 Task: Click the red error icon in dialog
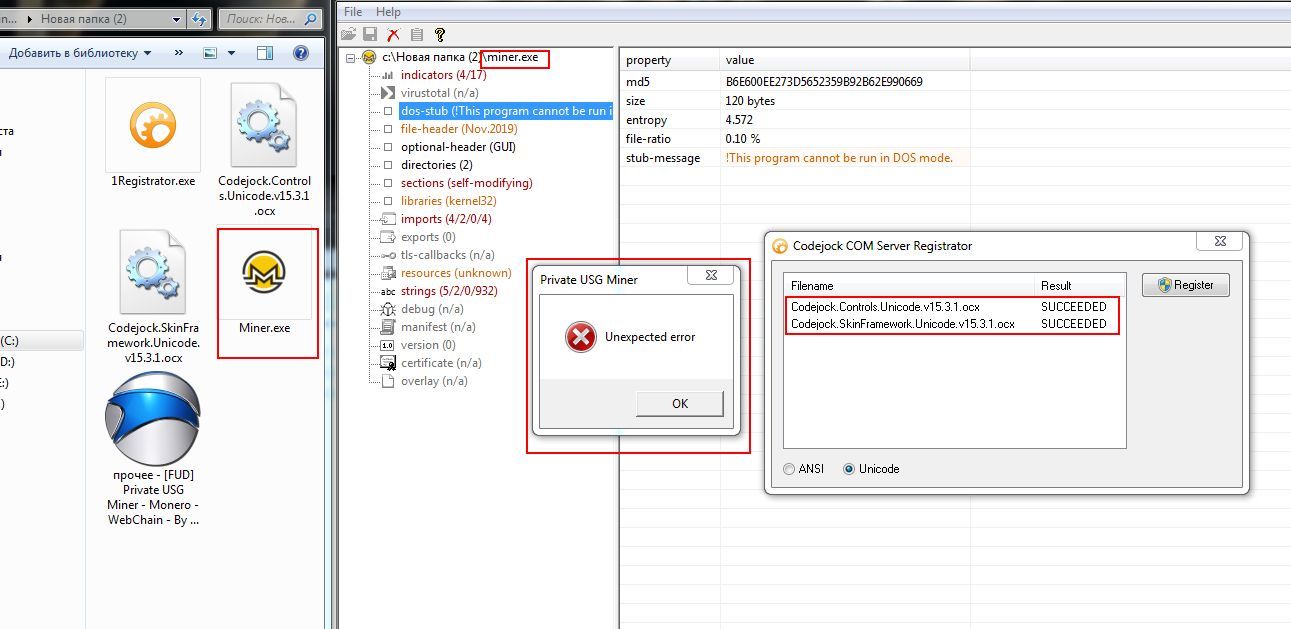click(581, 337)
